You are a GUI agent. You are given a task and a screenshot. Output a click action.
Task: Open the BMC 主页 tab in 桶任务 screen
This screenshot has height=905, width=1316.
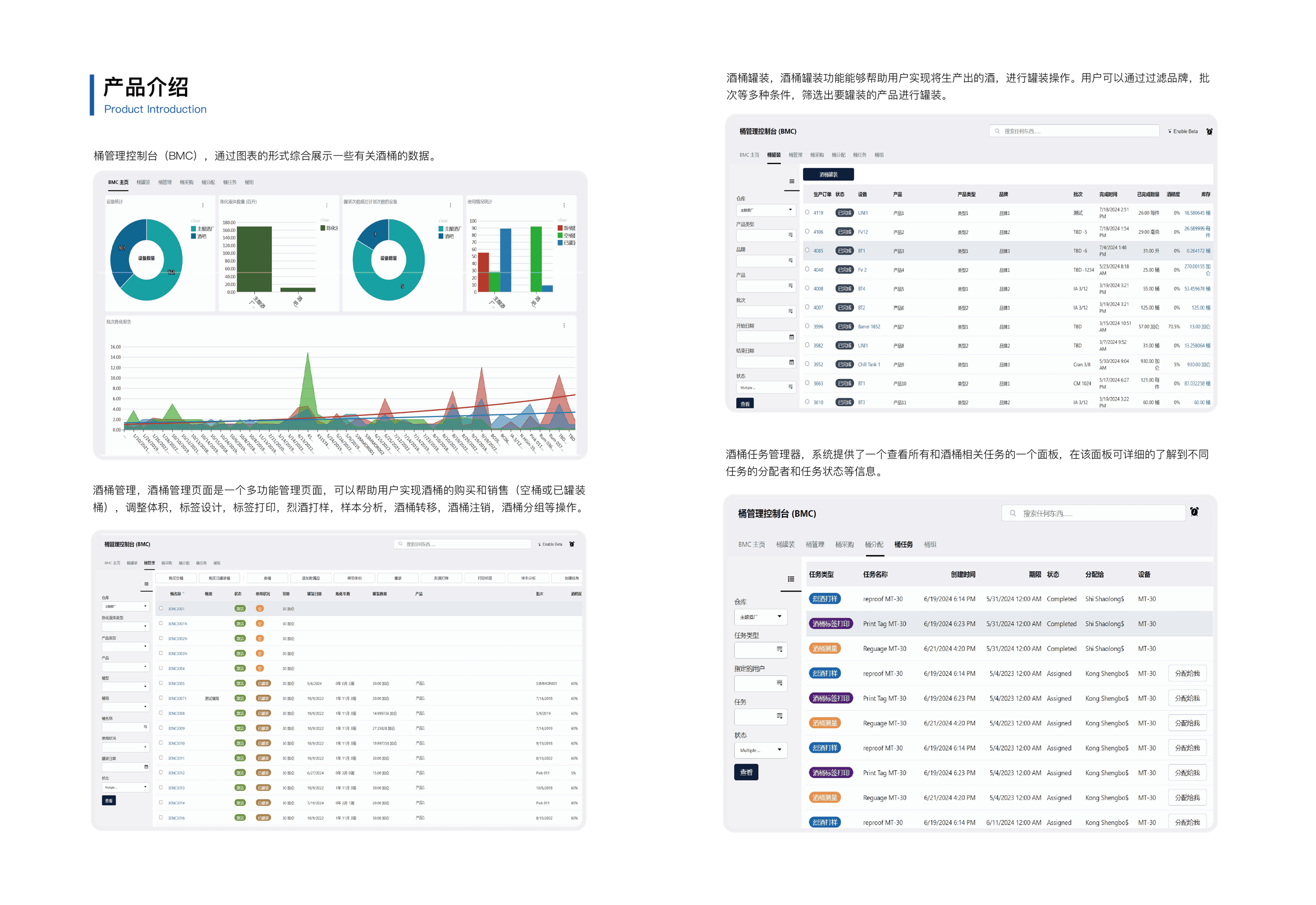click(x=752, y=545)
